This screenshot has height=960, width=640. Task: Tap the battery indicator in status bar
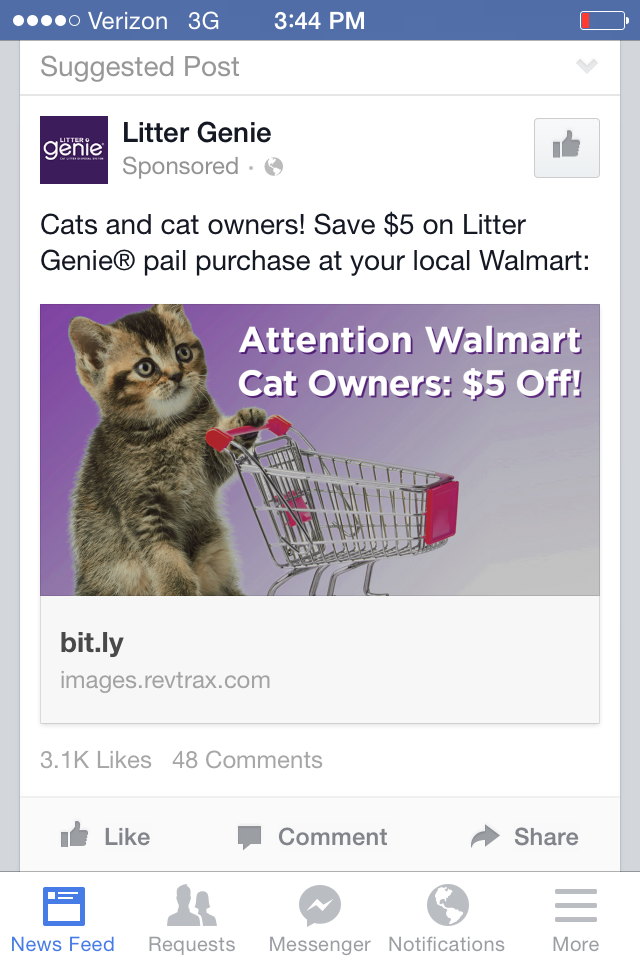[602, 20]
